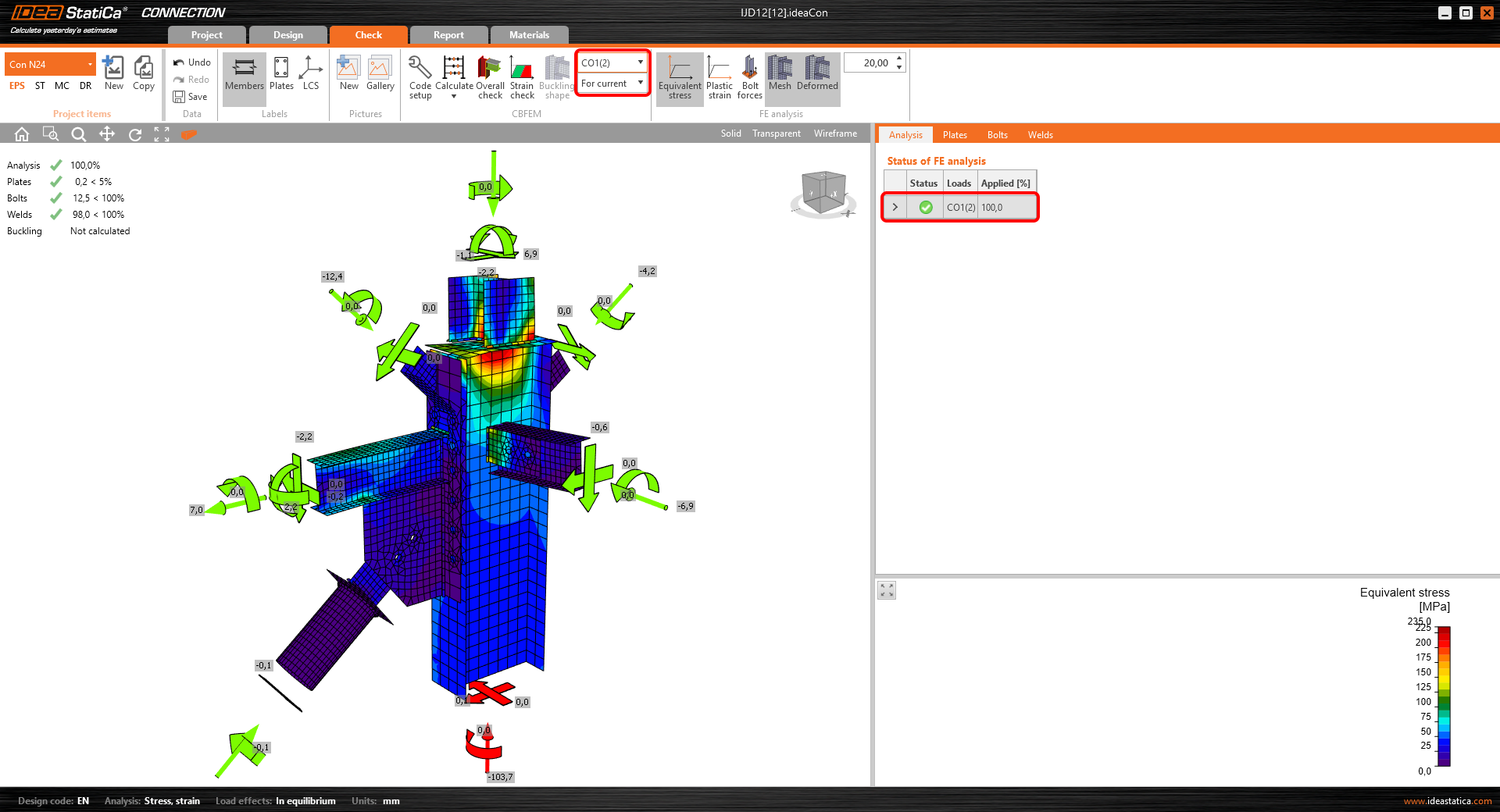Image resolution: width=1500 pixels, height=812 pixels.
Task: Expand the Calculate dropdown arrow
Action: pos(454,97)
